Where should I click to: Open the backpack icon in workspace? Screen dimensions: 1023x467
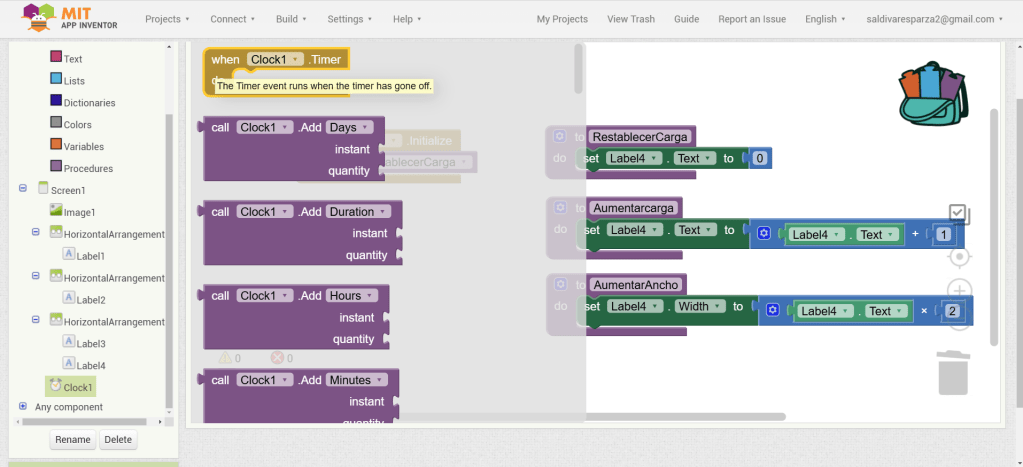(x=932, y=95)
